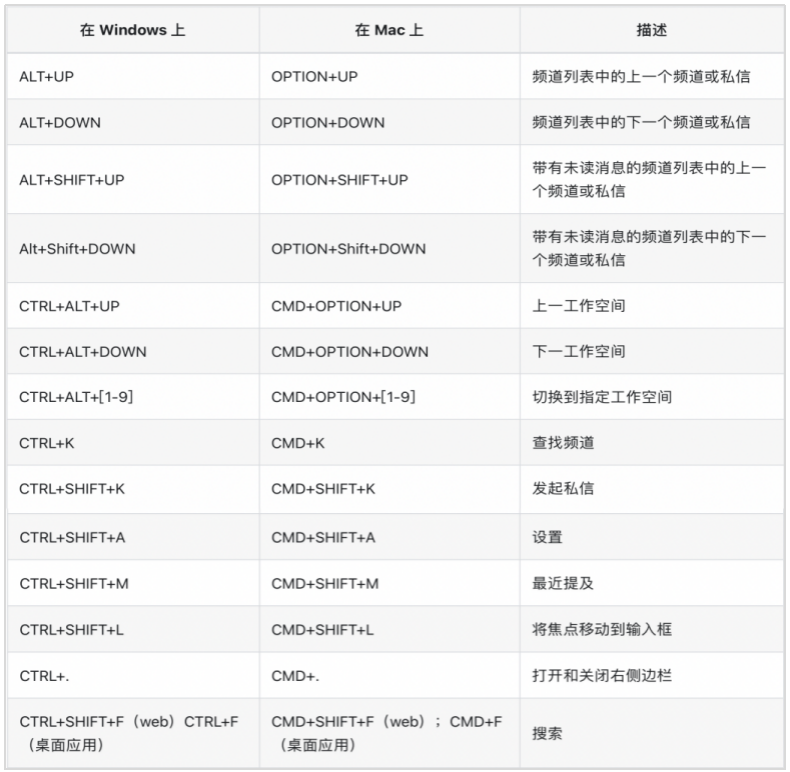Select the 'OPTION+Shift+DOWN' cell
This screenshot has width=790, height=772.
click(x=389, y=248)
